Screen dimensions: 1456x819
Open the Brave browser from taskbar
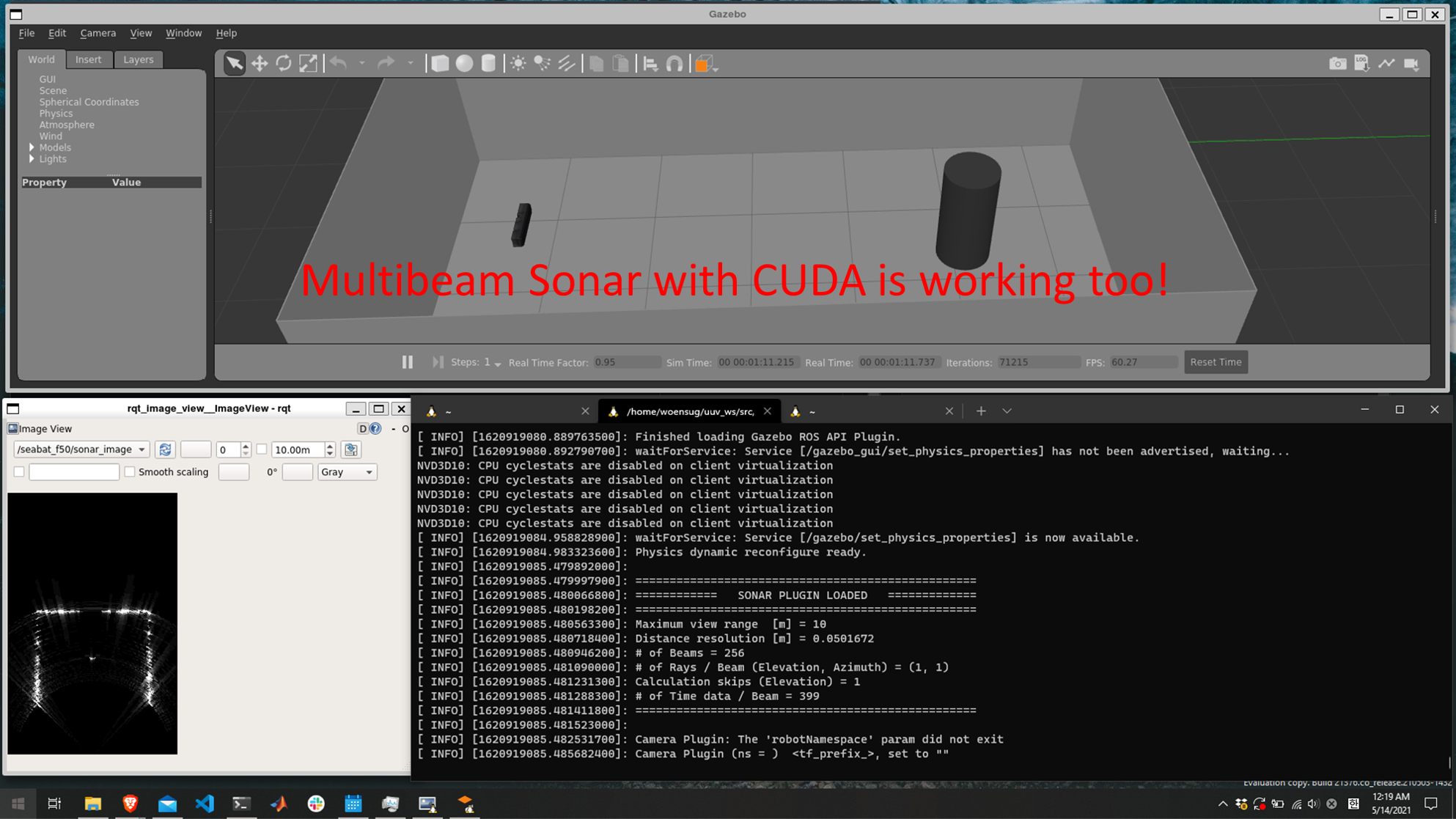point(130,804)
